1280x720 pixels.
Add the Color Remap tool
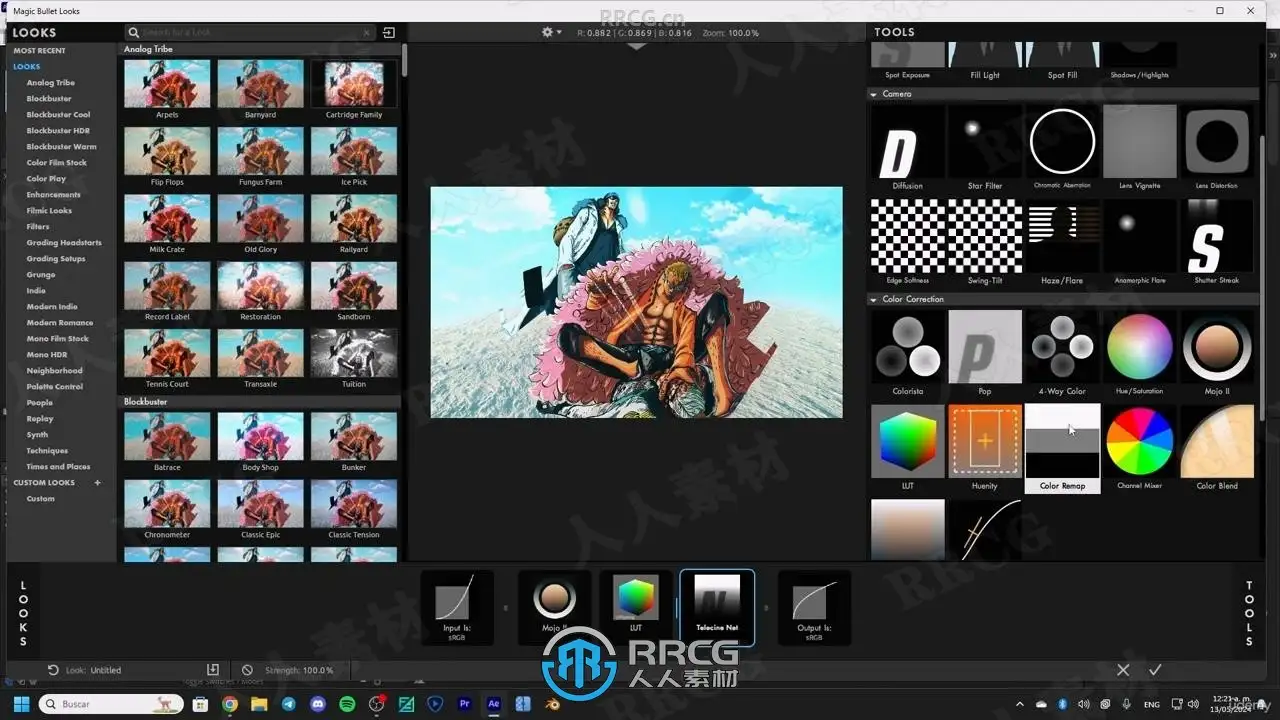[x=1062, y=448]
